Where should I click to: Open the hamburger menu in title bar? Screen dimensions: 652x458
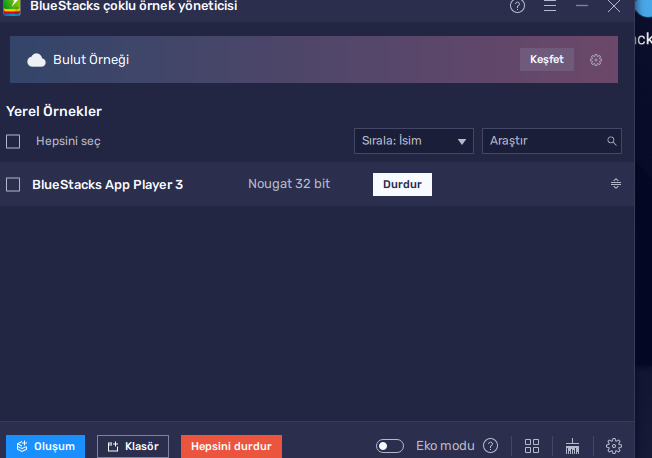pos(550,6)
